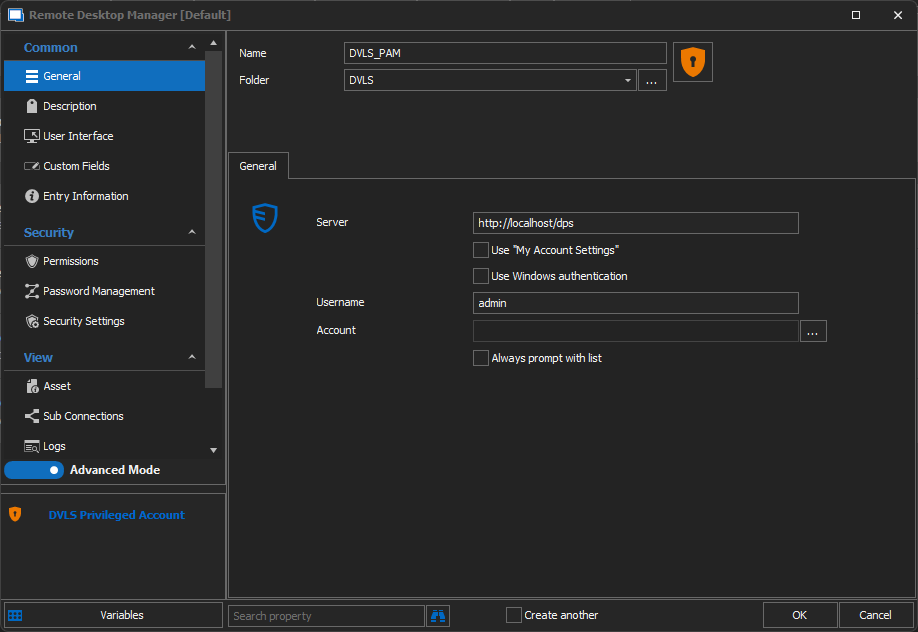Select Security Settings in sidebar

[84, 321]
